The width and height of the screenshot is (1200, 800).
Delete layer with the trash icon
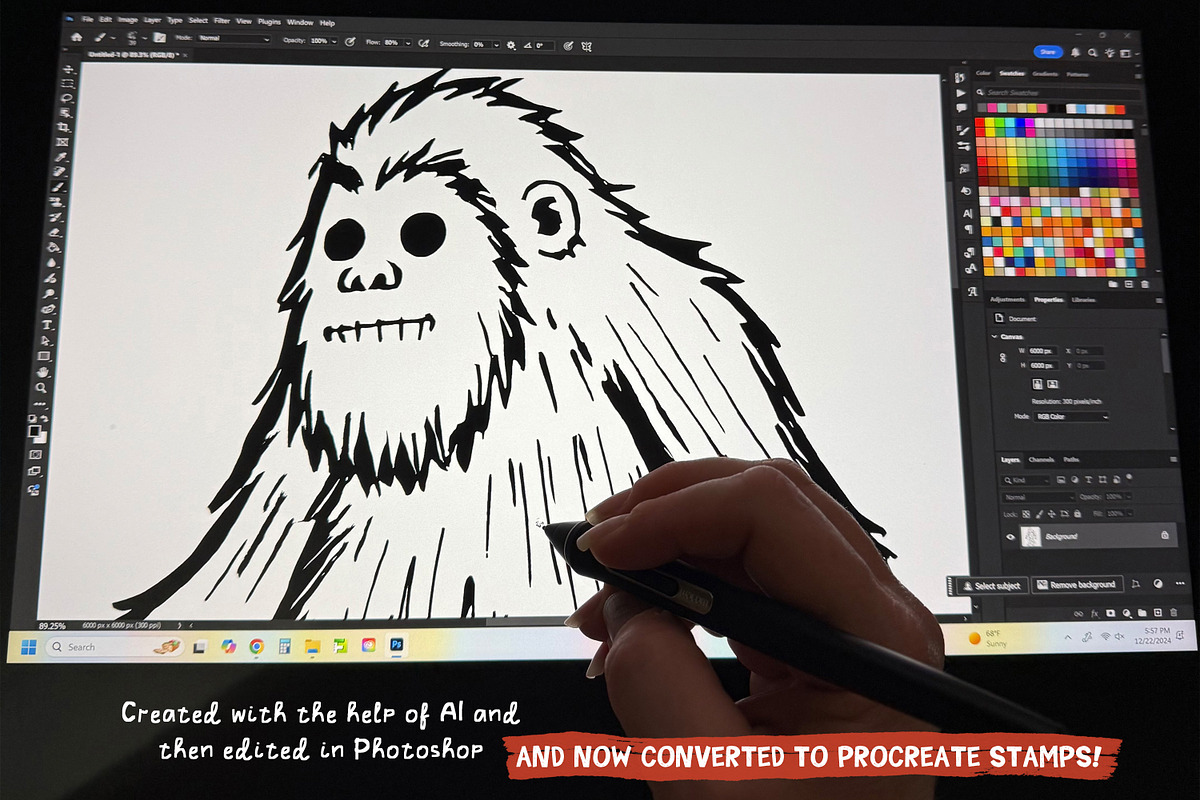(1173, 613)
